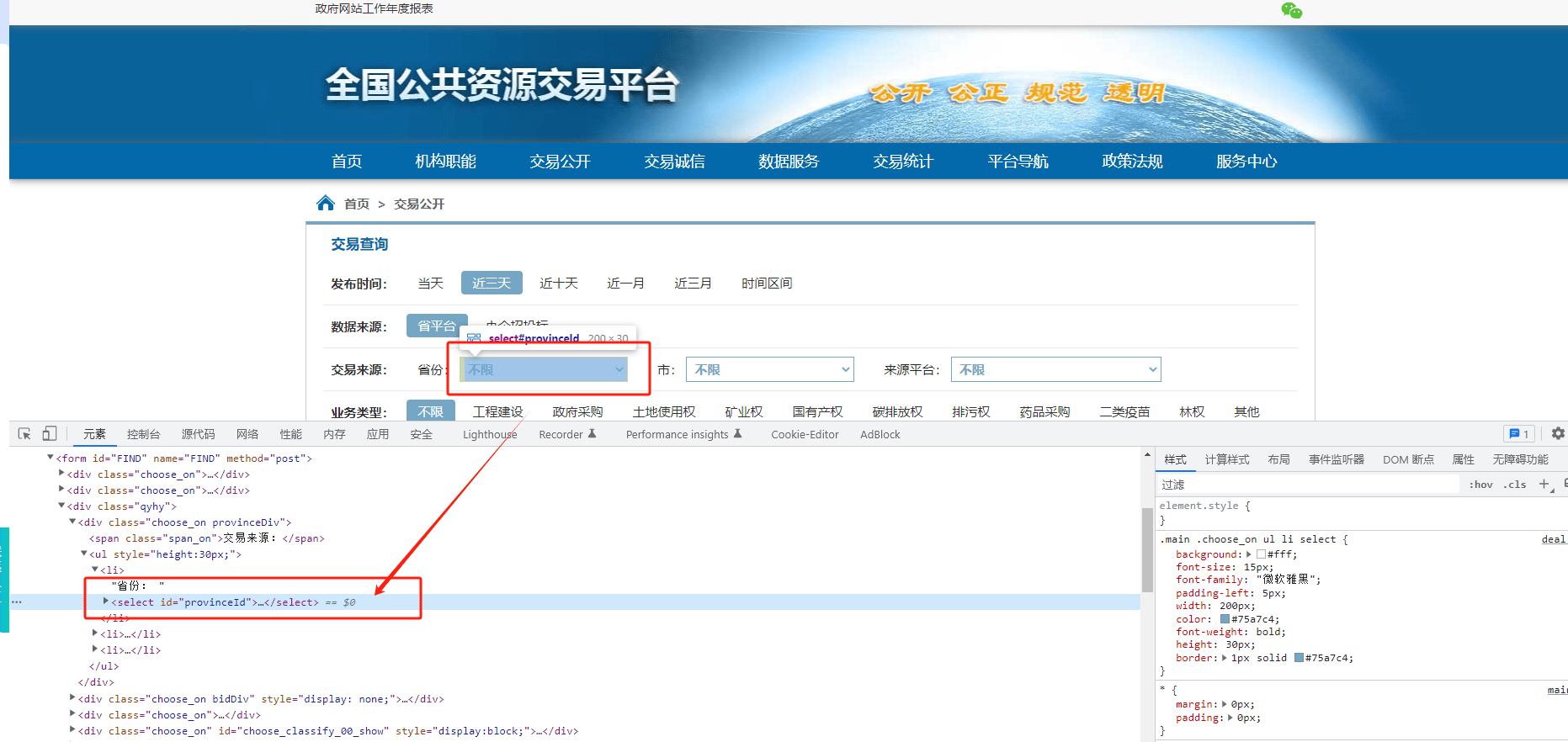This screenshot has height=742, width=1568.
Task: Open 服务中心 in the site navigation
Action: click(x=1246, y=161)
